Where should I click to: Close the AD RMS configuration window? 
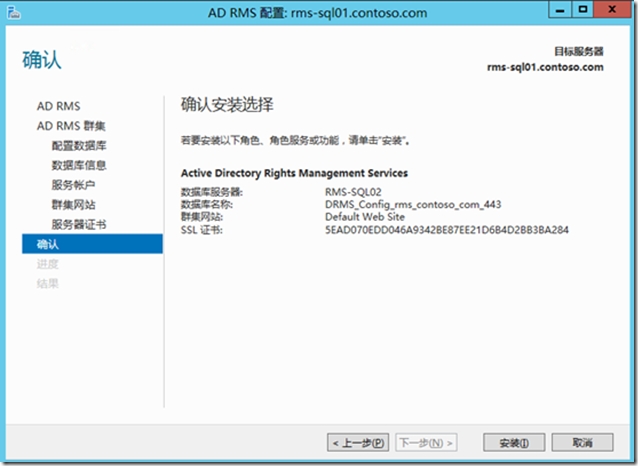612,10
